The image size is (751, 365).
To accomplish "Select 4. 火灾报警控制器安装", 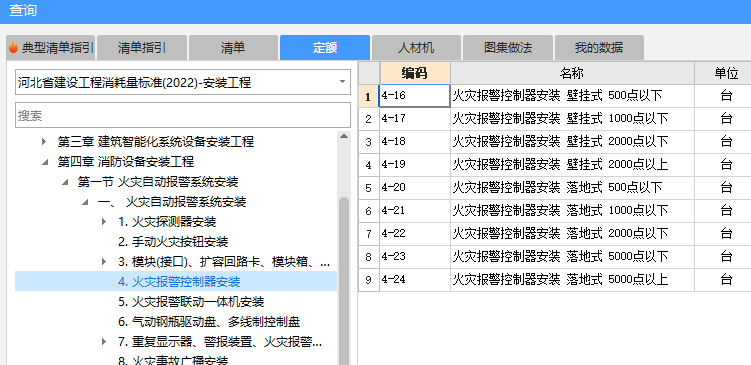I will [179, 282].
